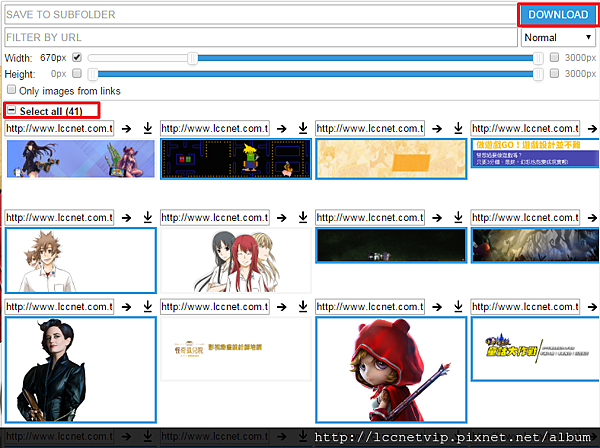Focus the FILTER BY URL field

pyautogui.click(x=261, y=37)
